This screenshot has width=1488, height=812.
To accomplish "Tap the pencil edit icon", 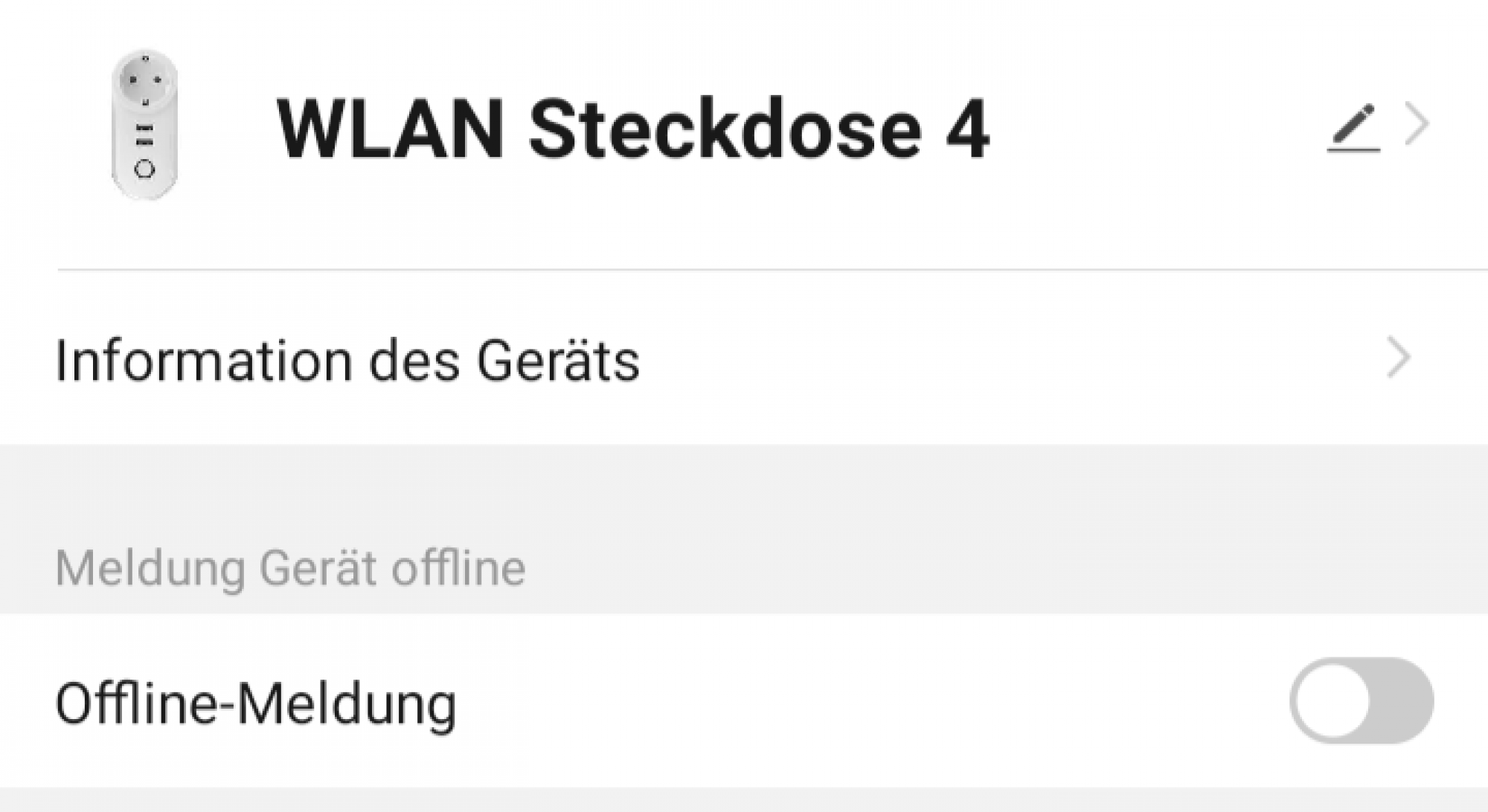I will tap(1353, 129).
